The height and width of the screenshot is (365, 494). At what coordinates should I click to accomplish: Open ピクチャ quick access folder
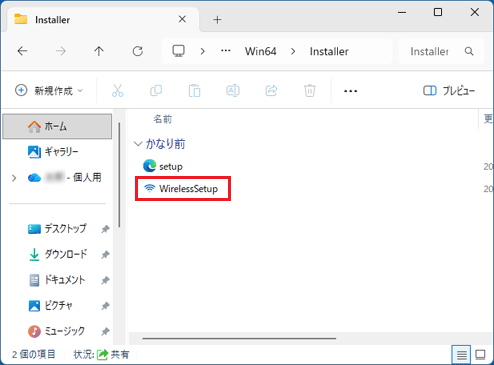pyautogui.click(x=51, y=305)
